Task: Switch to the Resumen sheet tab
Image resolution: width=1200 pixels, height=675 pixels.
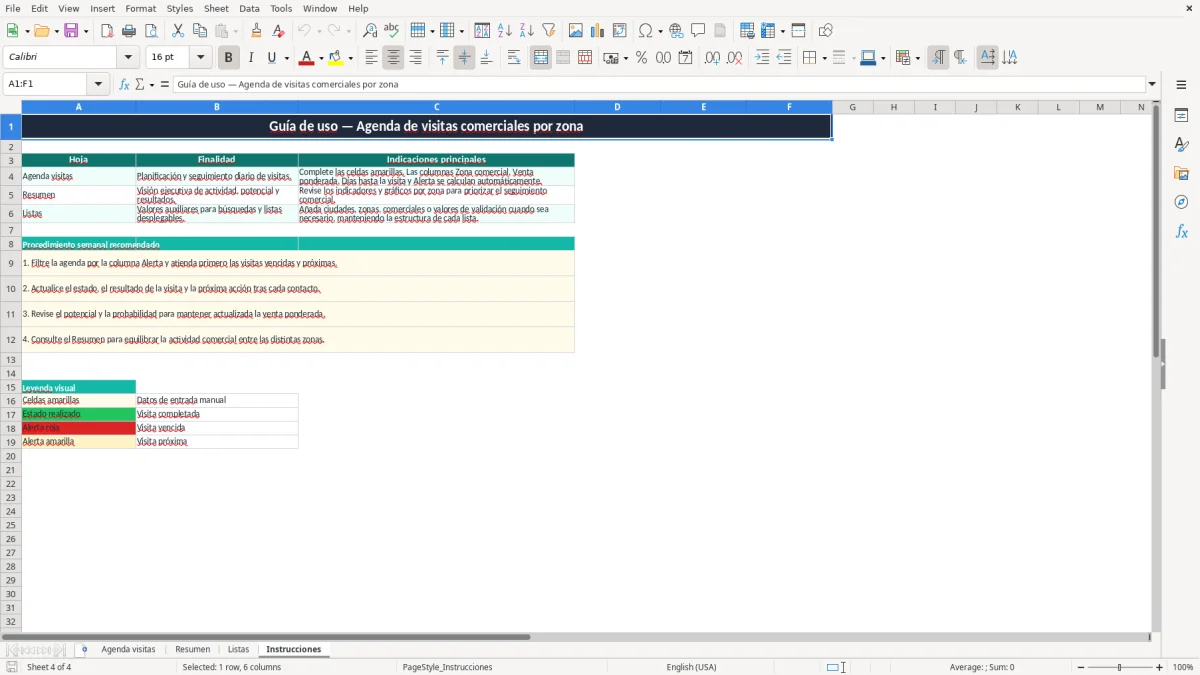Action: tap(193, 650)
